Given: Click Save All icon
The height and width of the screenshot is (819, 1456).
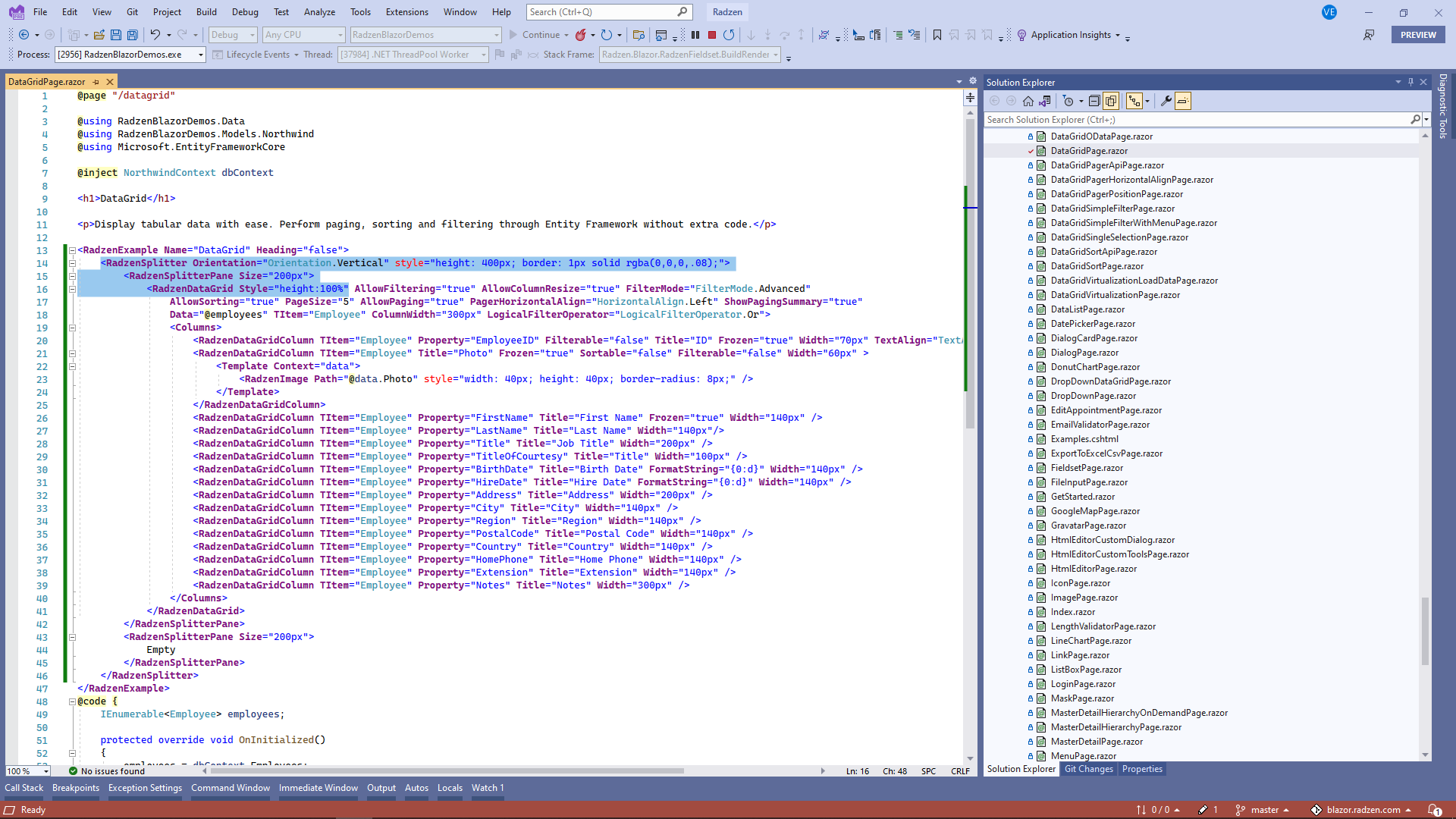Looking at the screenshot, I should point(132,35).
